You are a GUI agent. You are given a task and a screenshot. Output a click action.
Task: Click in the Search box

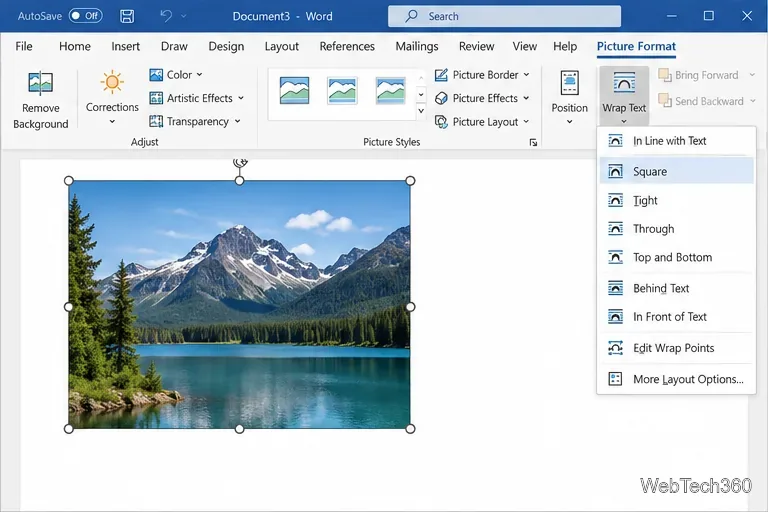coord(504,16)
